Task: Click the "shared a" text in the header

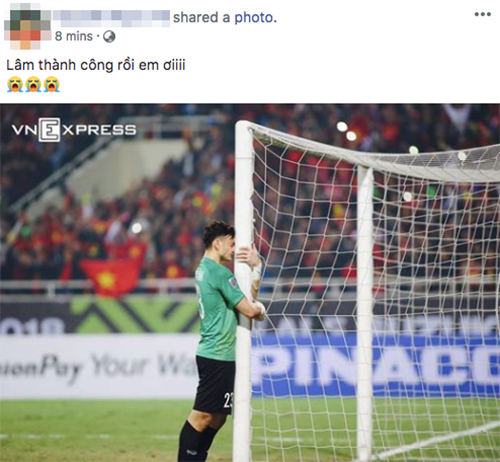Action: click(x=201, y=18)
